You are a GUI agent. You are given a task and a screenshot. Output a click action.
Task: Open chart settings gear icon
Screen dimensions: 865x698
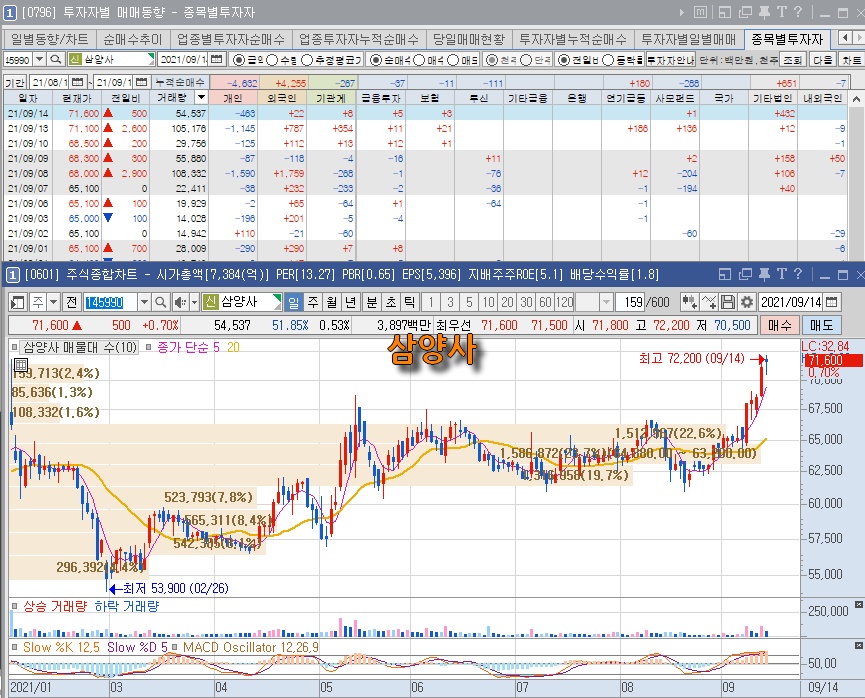click(x=746, y=302)
